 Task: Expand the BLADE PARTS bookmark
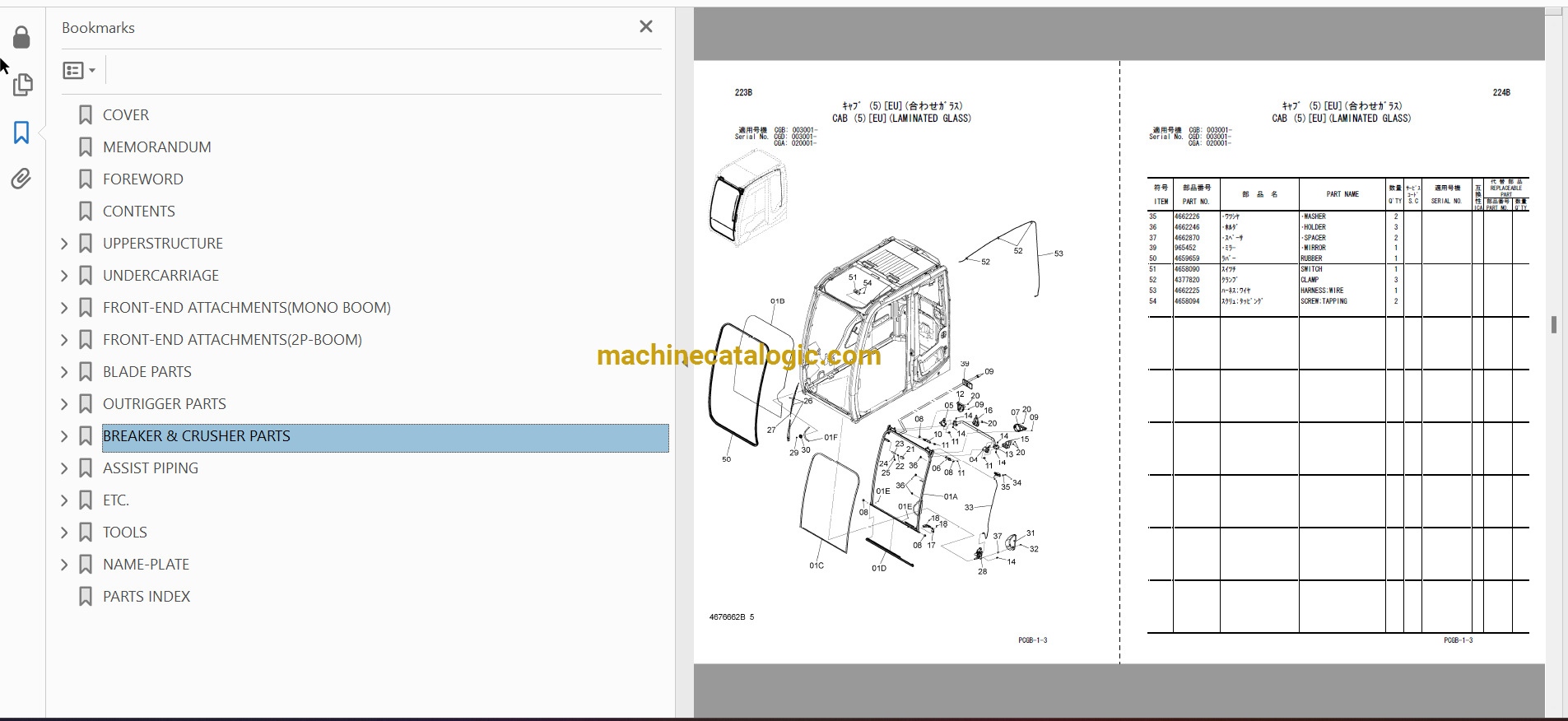(x=64, y=372)
